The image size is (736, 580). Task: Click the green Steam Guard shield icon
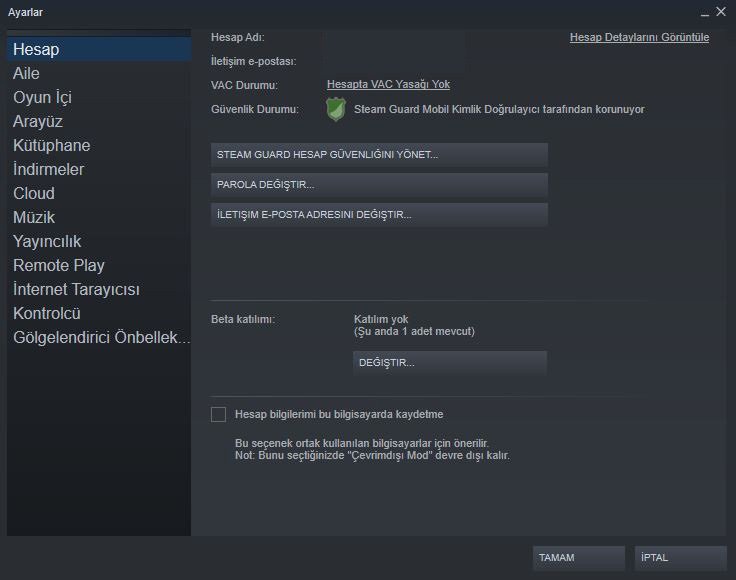point(336,109)
